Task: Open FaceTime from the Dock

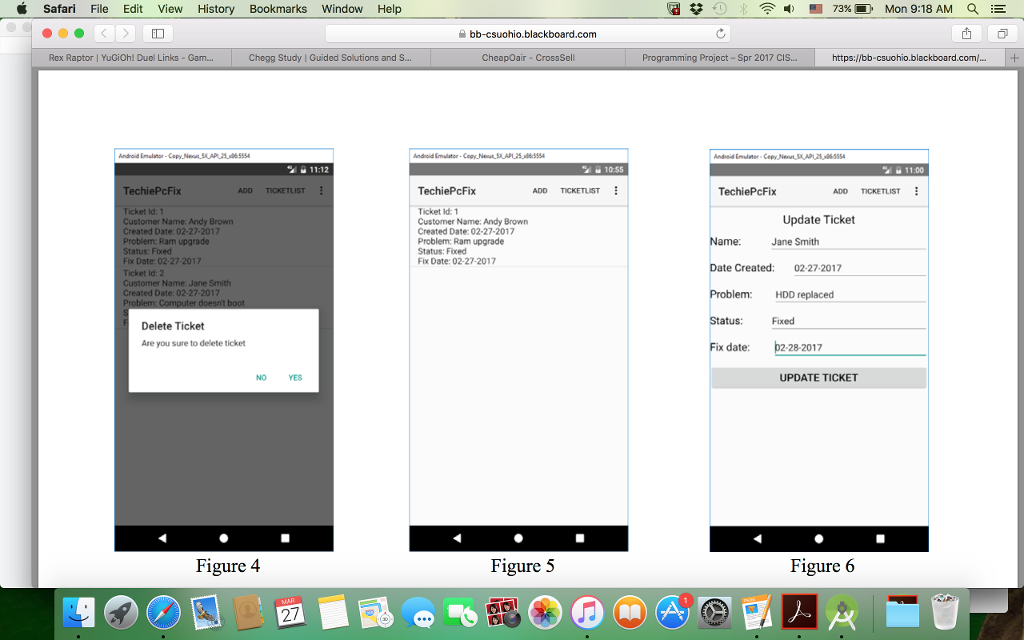Action: tap(459, 613)
